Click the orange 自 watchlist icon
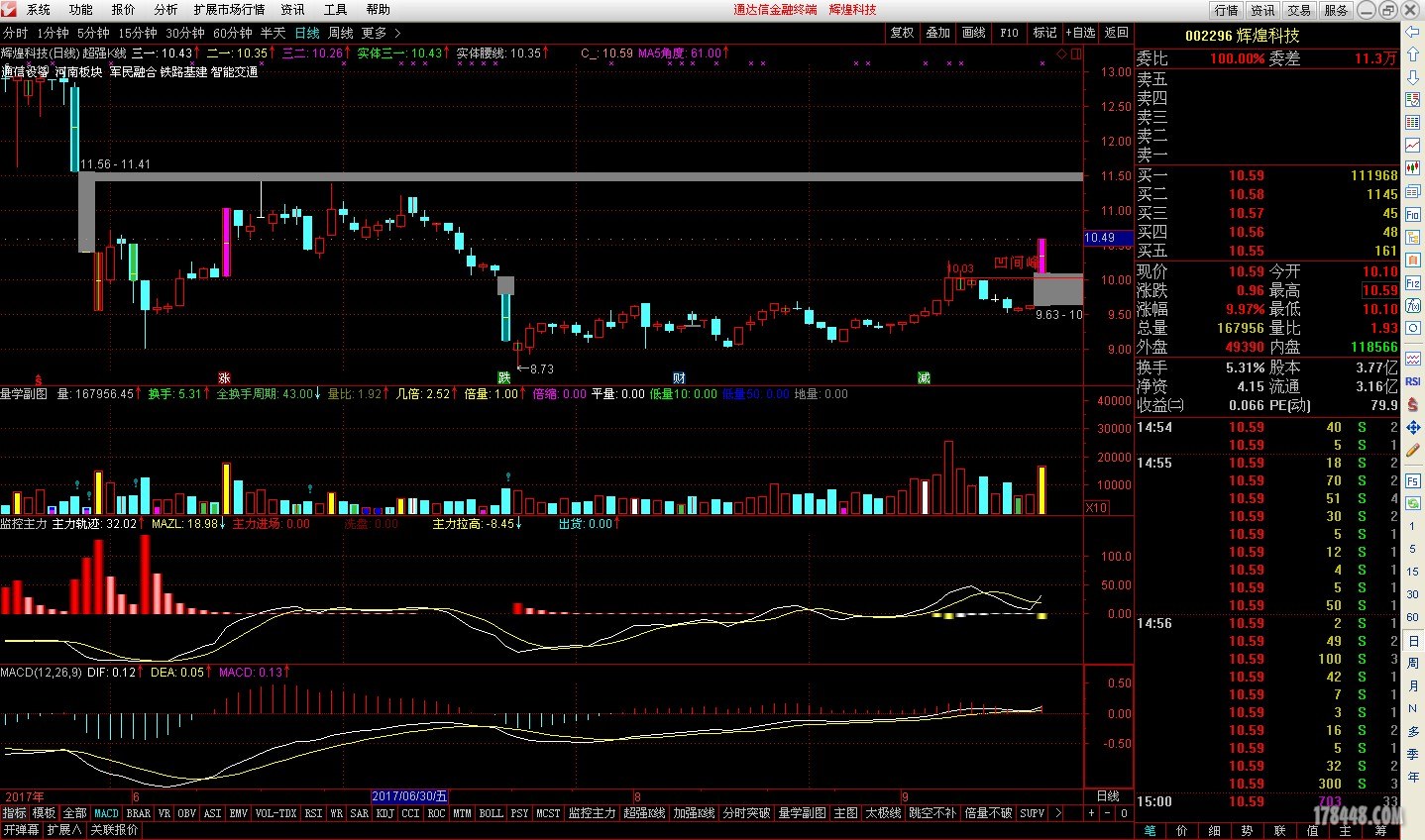Image resolution: width=1425 pixels, height=840 pixels. [1413, 260]
